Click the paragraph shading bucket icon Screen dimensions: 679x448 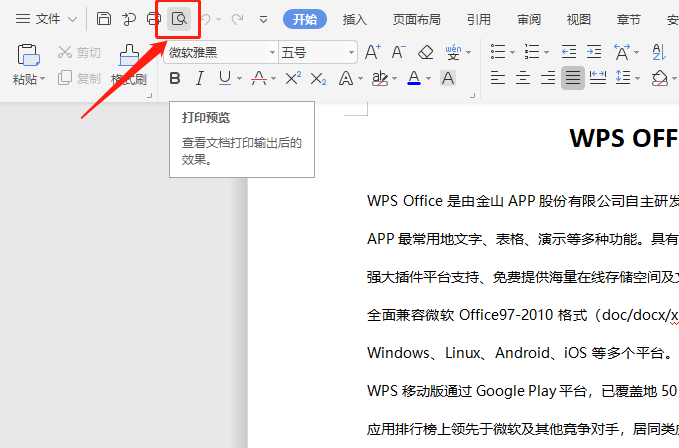click(x=660, y=78)
